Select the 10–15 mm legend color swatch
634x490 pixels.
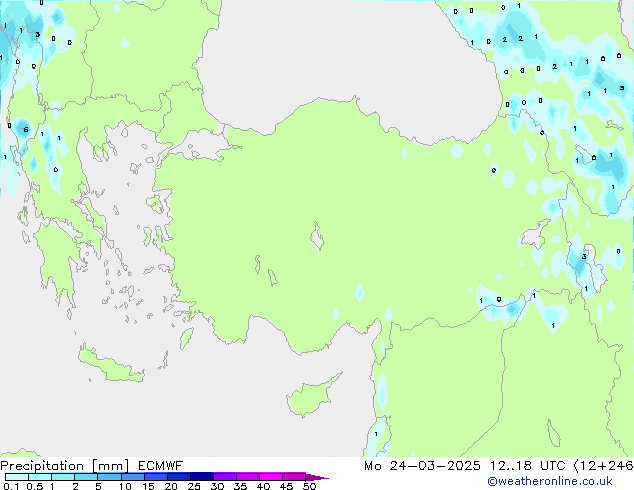click(x=133, y=477)
